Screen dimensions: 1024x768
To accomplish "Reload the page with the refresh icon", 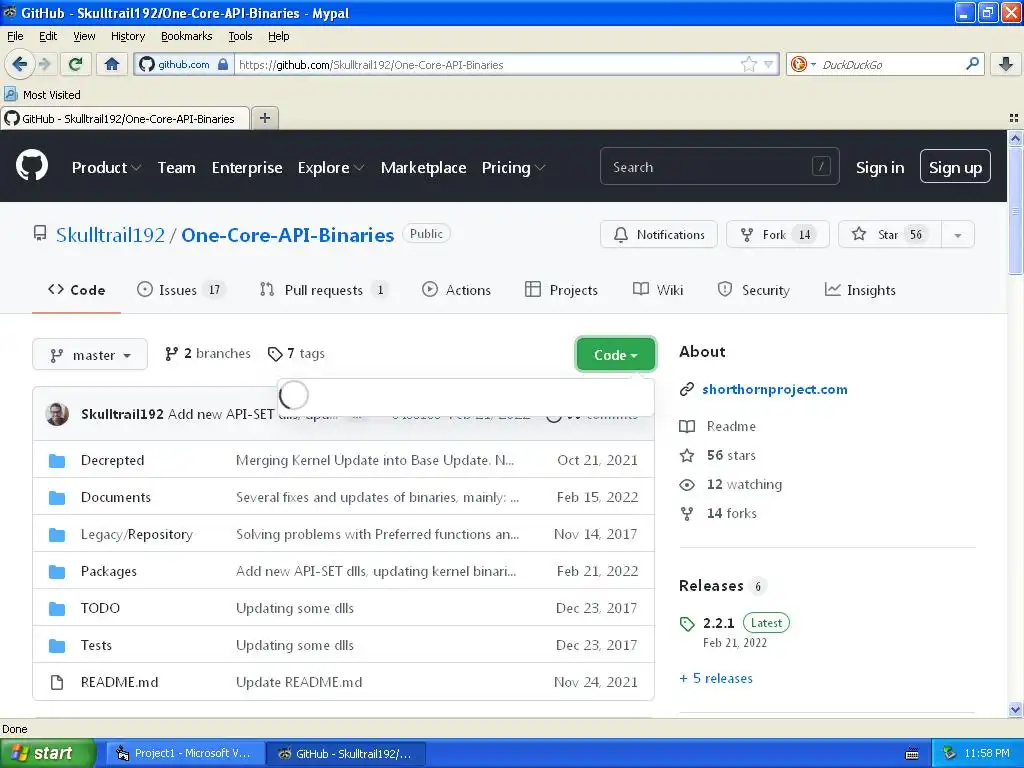I will tap(75, 64).
